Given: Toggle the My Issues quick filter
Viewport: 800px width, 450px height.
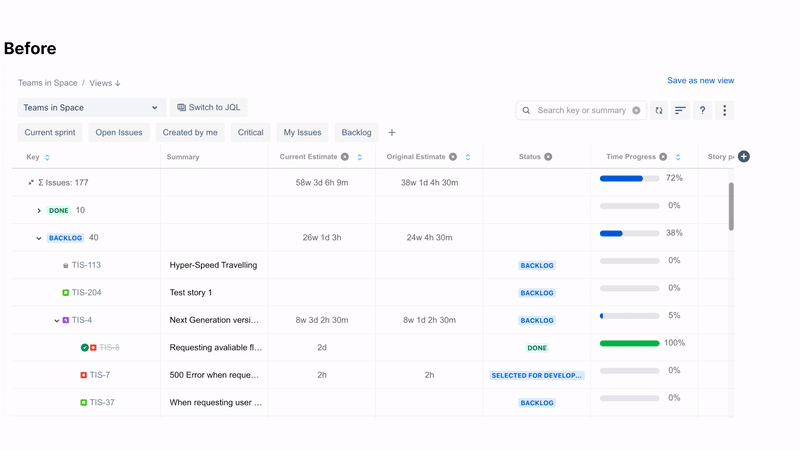Looking at the screenshot, I should coord(303,133).
